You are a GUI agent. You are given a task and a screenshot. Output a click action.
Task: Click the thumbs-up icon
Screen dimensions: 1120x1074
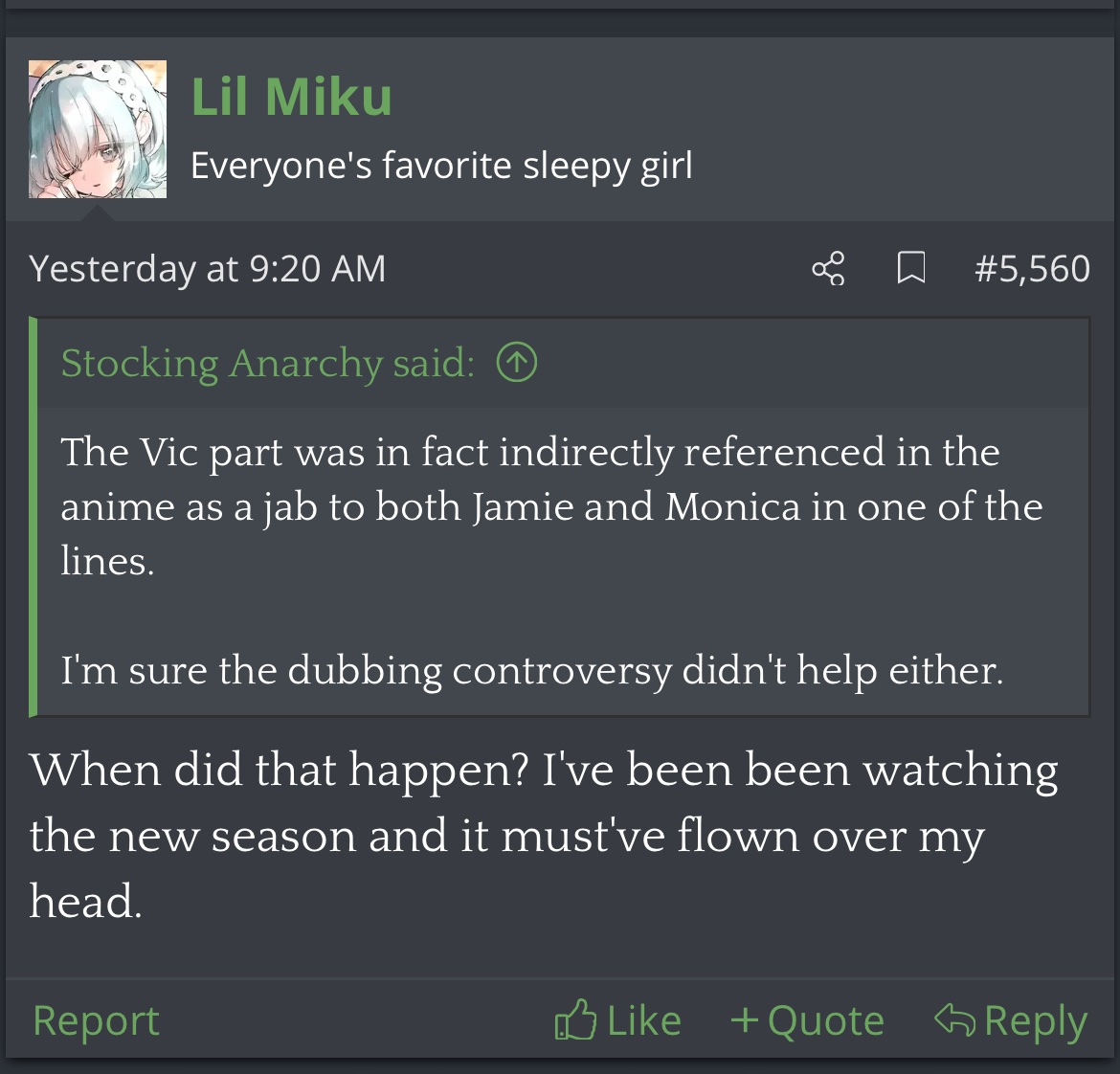tap(575, 1020)
